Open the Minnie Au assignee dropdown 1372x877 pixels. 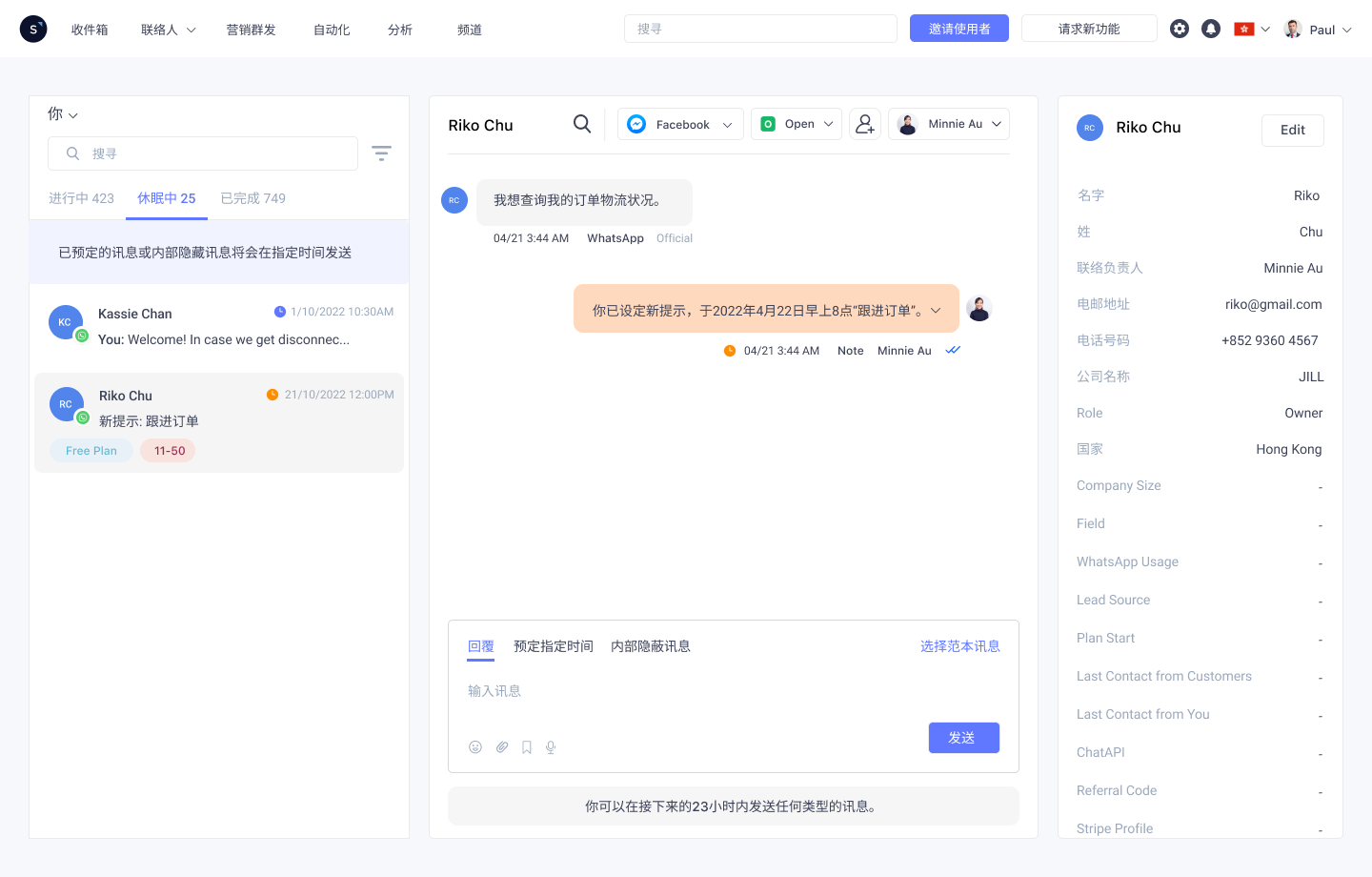click(949, 124)
